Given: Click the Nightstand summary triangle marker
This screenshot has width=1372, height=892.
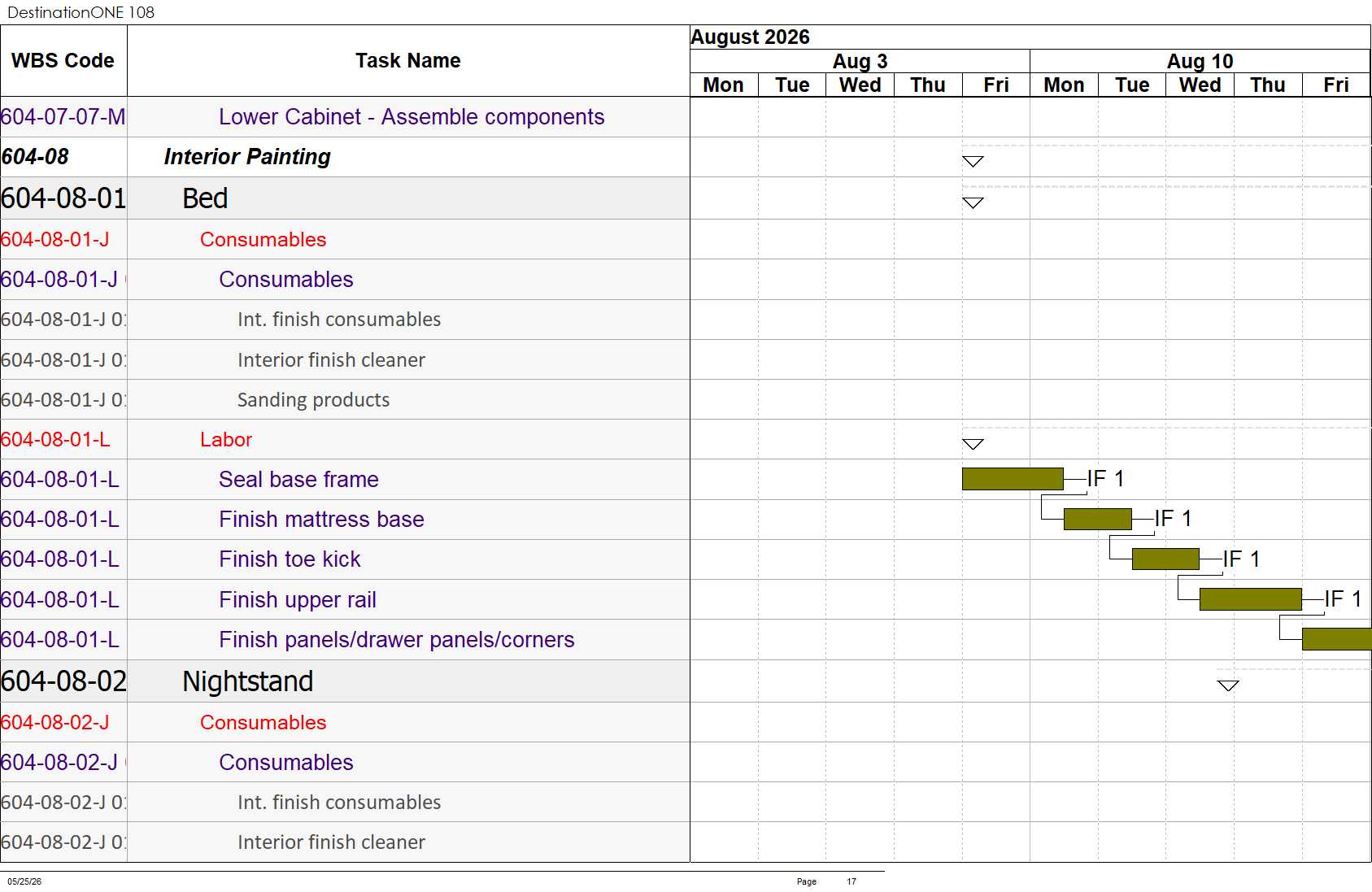Looking at the screenshot, I should pos(1228,685).
